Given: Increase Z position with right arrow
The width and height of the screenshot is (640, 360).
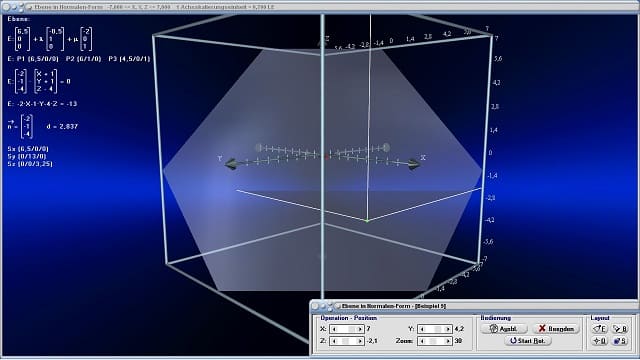Looking at the screenshot, I should (360, 341).
